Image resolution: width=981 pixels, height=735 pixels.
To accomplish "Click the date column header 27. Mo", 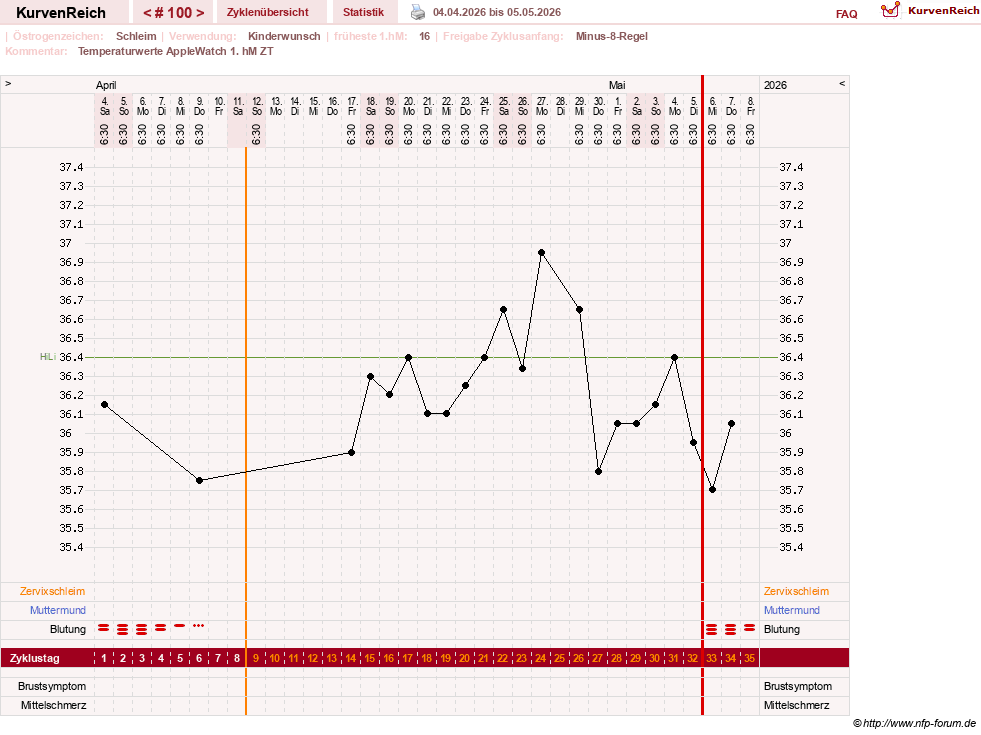I will 542,106.
